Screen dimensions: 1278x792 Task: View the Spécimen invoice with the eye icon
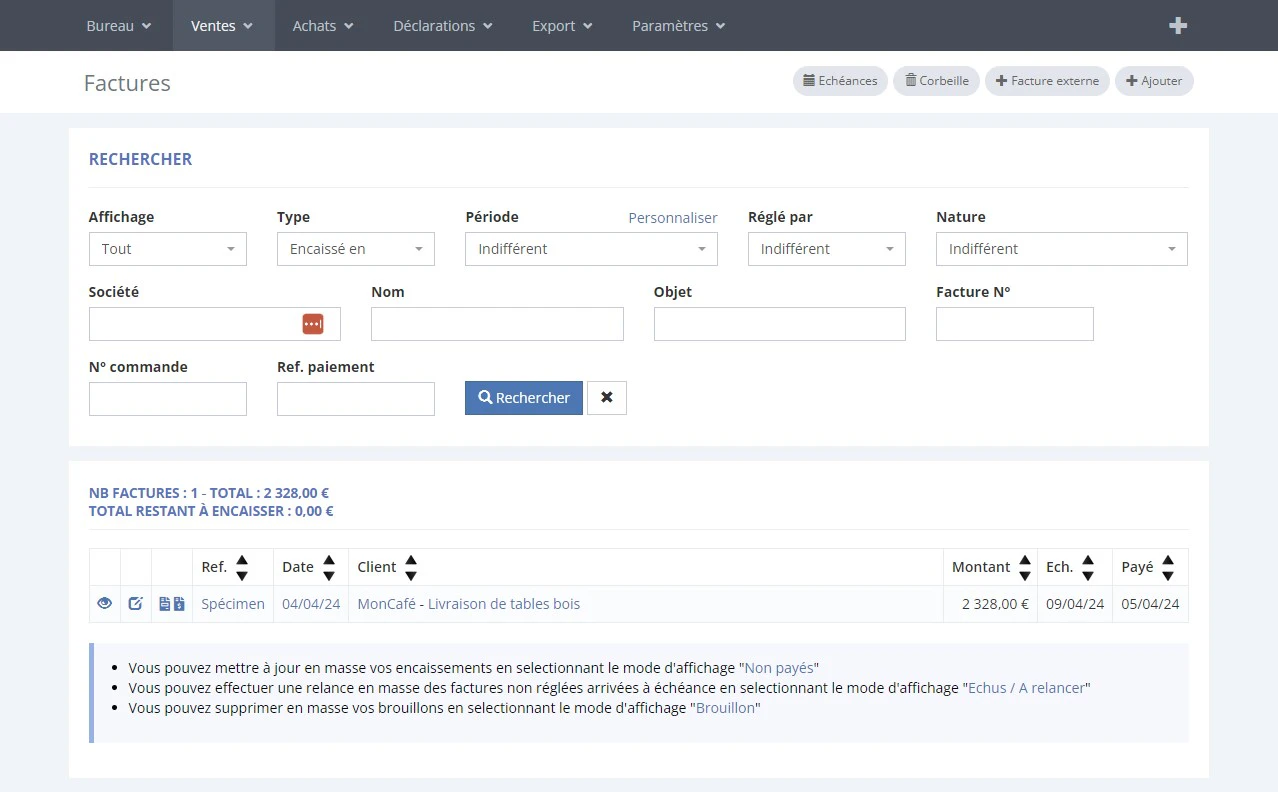coord(104,604)
